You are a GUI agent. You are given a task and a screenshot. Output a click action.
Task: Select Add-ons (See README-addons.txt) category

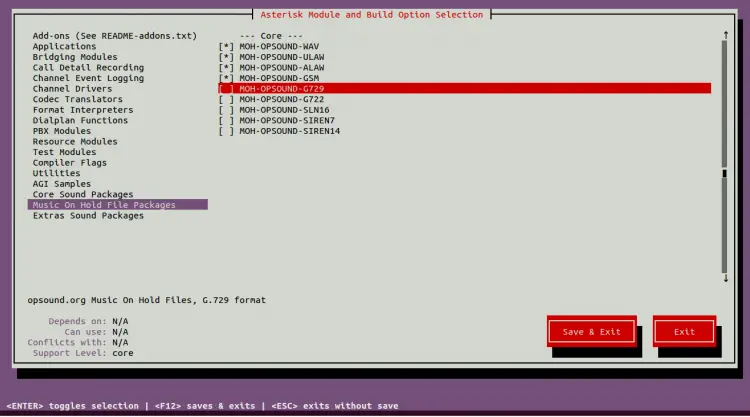(x=115, y=36)
